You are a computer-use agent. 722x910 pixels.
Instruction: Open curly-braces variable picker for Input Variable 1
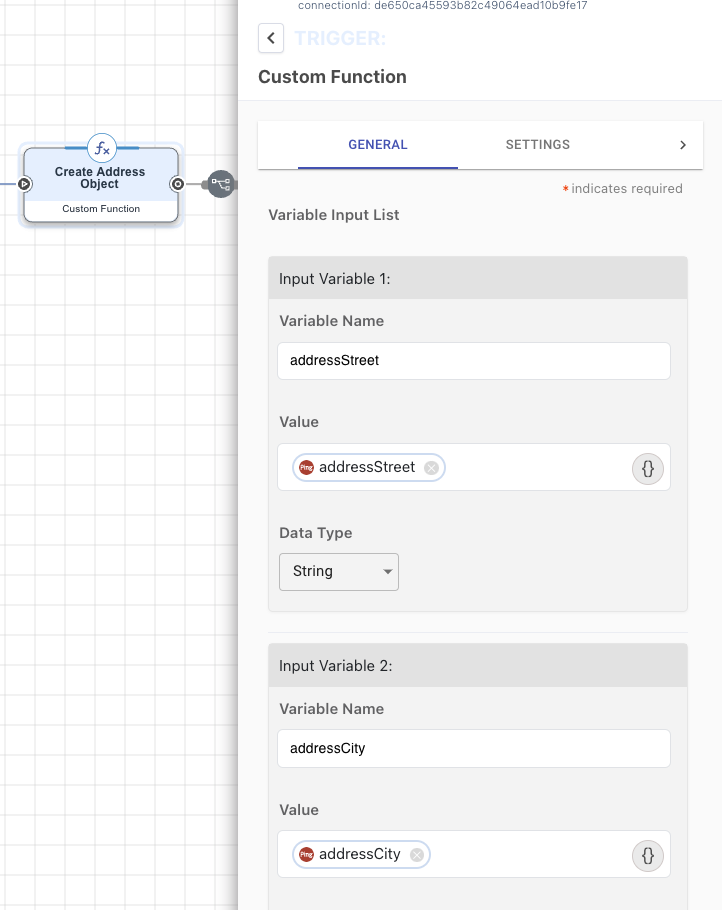(647, 468)
